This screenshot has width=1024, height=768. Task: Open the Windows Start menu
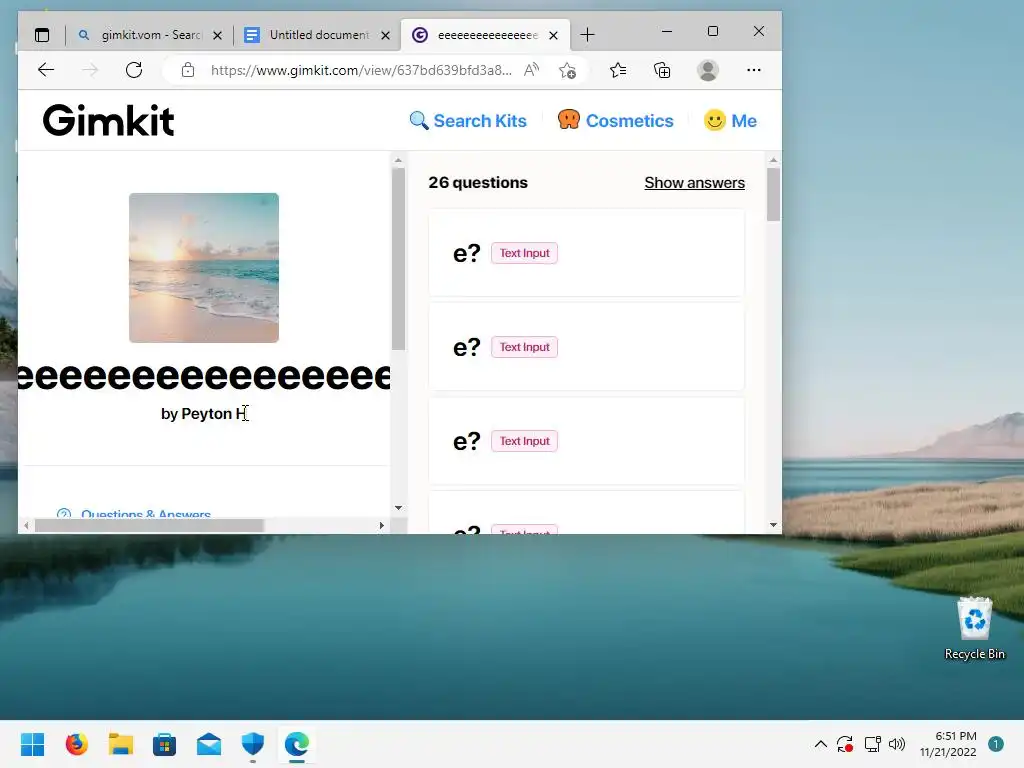pos(32,744)
